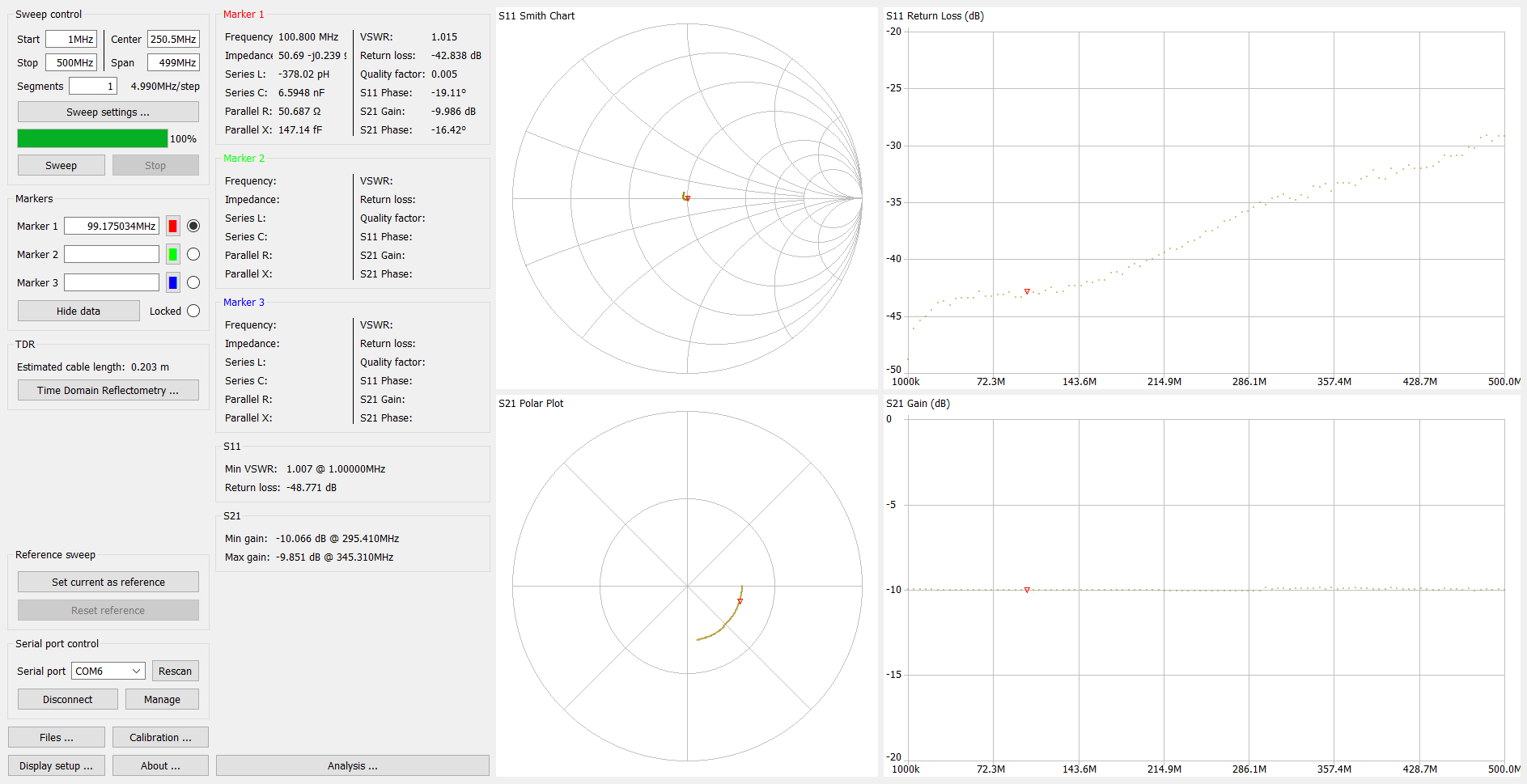Click the Sweep start frequency field
Screen dimensions: 1527x784
pyautogui.click(x=71, y=39)
